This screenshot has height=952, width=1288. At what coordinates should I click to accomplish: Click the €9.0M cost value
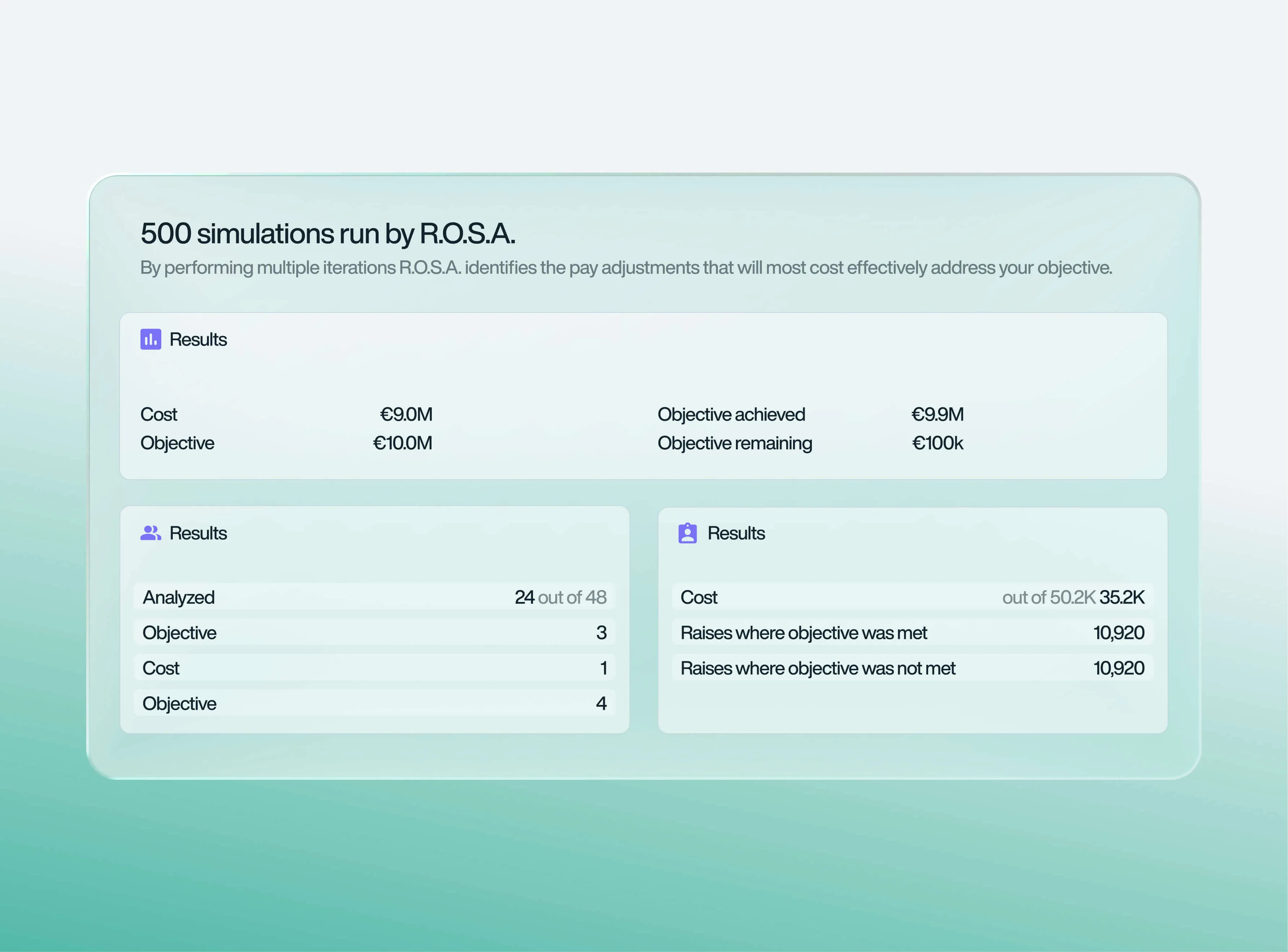click(x=406, y=414)
